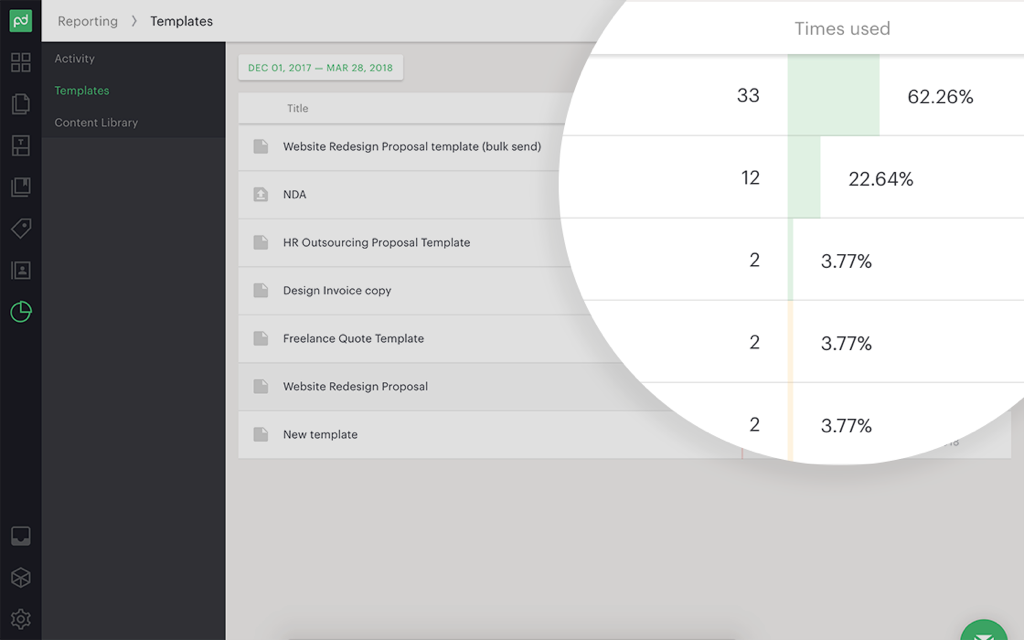Viewport: 1024px width, 640px height.
Task: Select Content Library in reporting menu
Action: 96,122
